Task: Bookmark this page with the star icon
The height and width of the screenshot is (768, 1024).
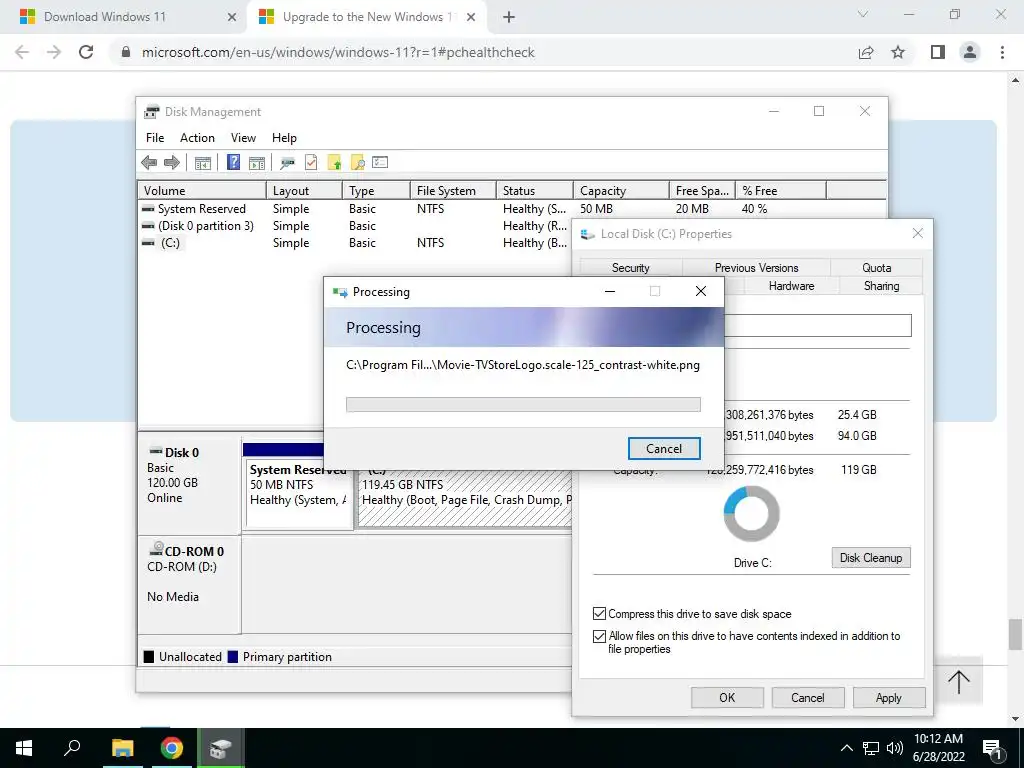Action: (898, 52)
